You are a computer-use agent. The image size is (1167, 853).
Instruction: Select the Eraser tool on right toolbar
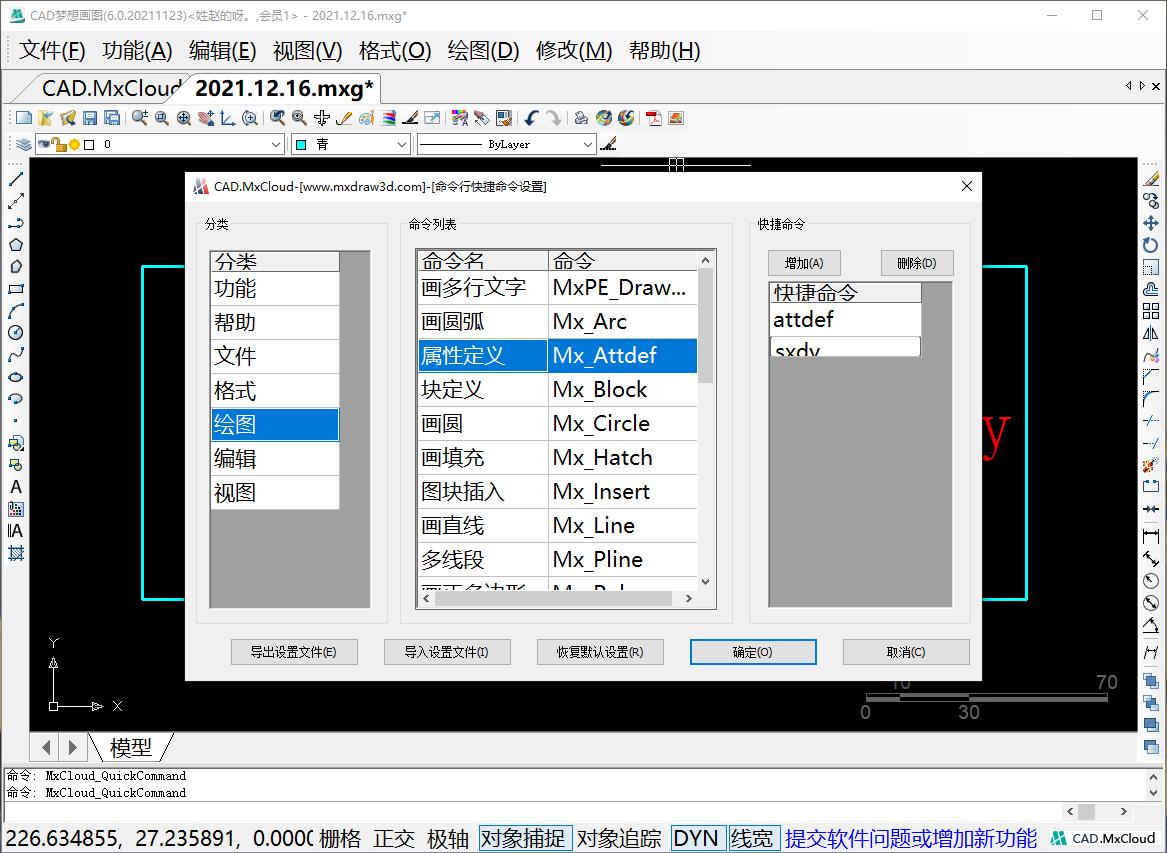(1151, 178)
